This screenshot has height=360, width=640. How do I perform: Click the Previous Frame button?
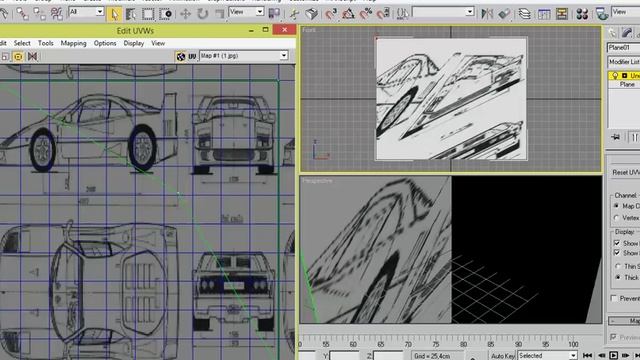click(601, 356)
